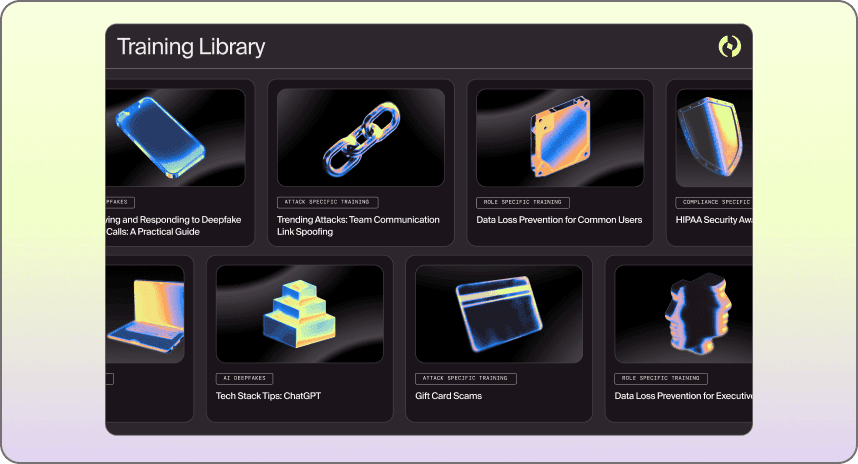Click the Role Specific Training tag above Executives title
The width and height of the screenshot is (858, 464).
point(661,379)
